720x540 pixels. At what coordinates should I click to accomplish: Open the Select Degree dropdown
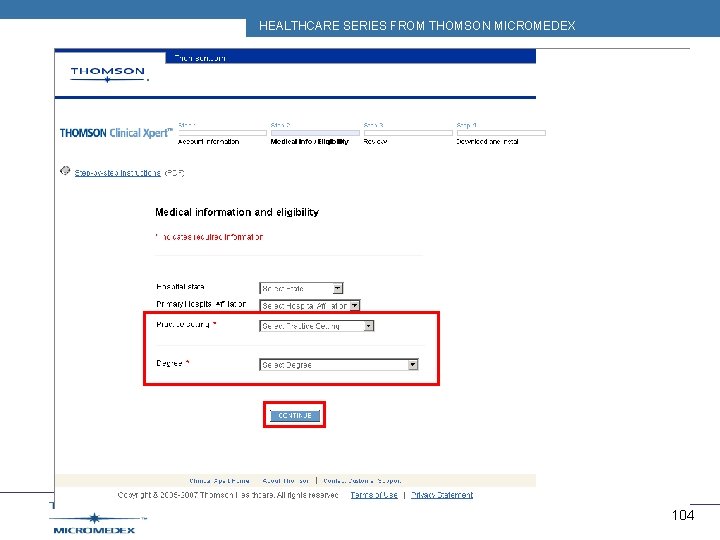tap(339, 365)
